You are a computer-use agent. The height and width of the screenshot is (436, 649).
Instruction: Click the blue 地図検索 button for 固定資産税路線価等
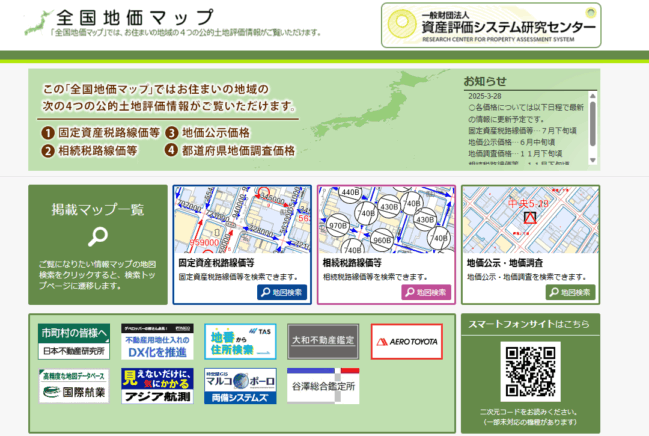[x=282, y=292]
